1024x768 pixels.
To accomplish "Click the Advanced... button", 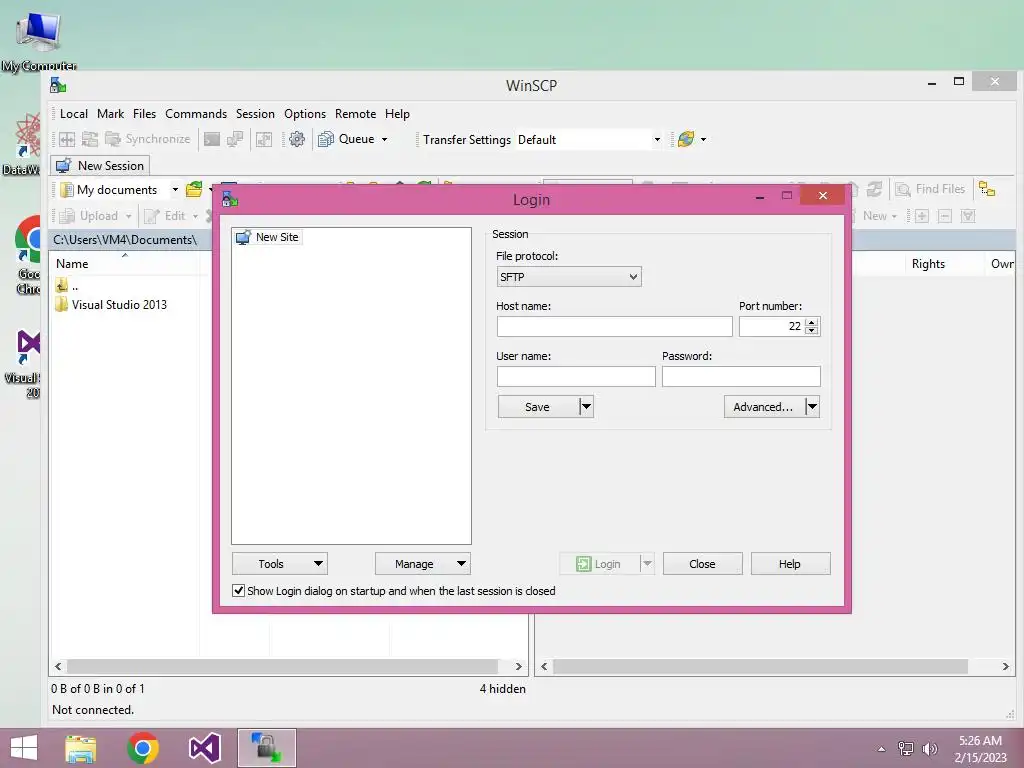I will [x=763, y=407].
